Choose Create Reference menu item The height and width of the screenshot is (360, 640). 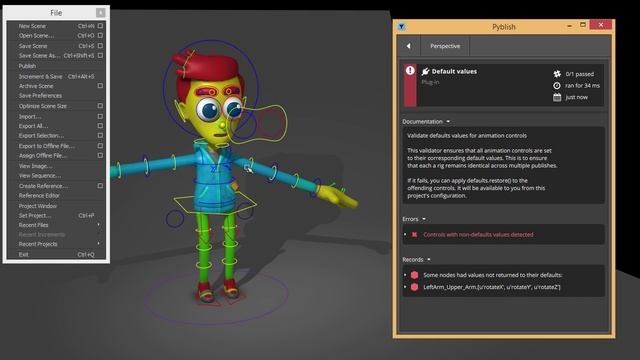43,186
